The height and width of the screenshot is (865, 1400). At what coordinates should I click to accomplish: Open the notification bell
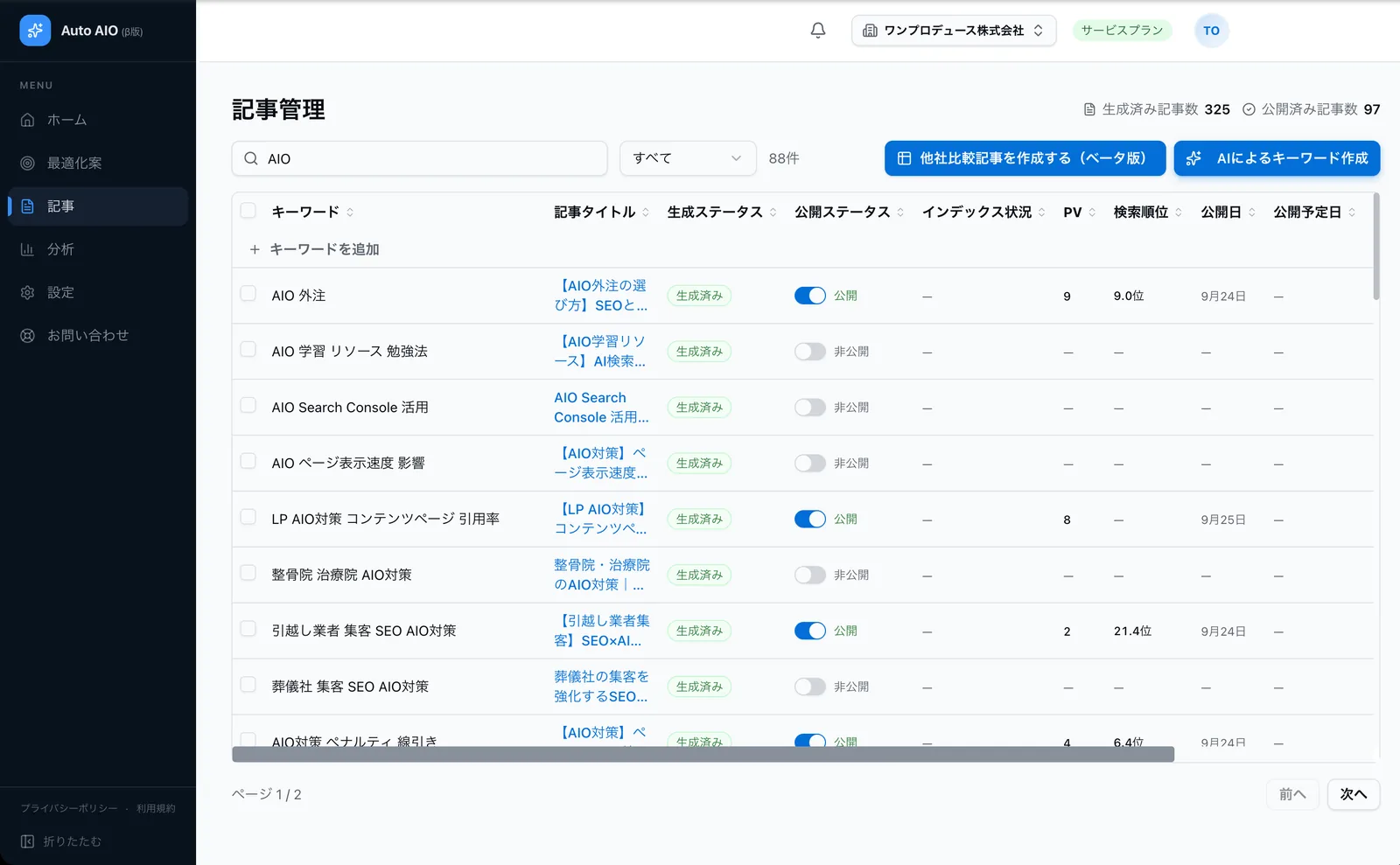818,31
